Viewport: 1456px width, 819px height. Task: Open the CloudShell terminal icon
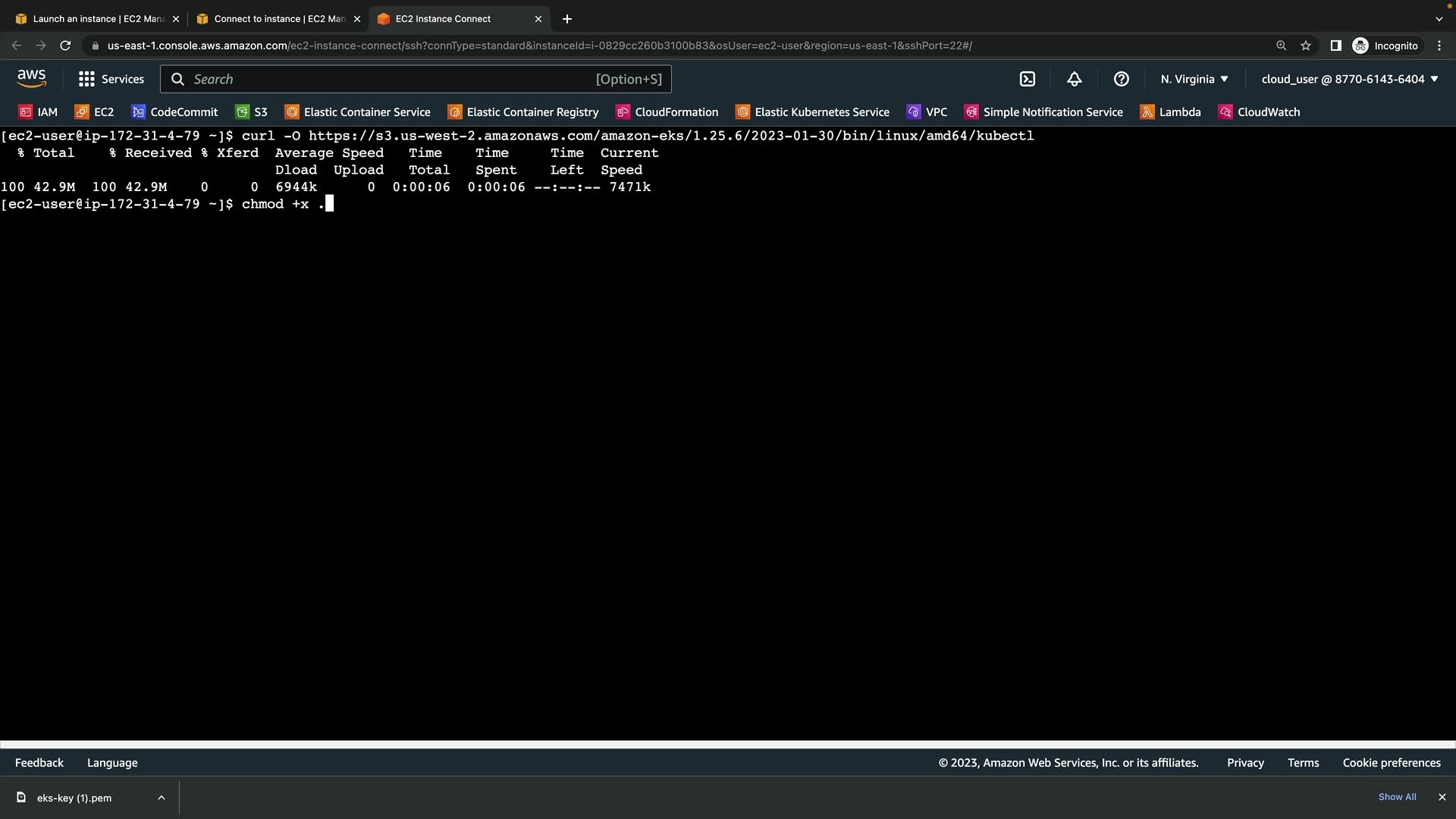click(x=1028, y=79)
